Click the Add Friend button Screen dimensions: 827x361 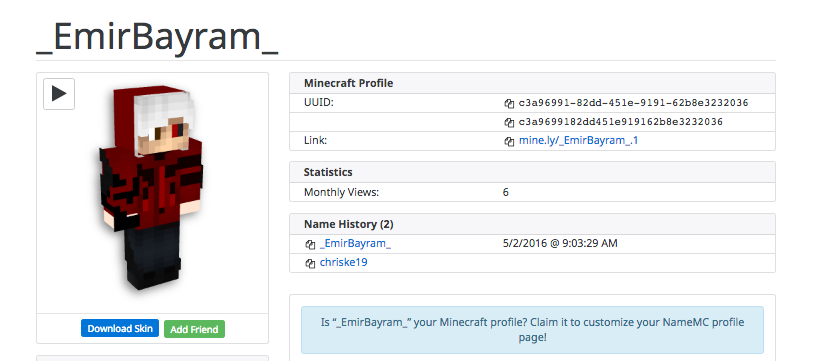coord(194,329)
